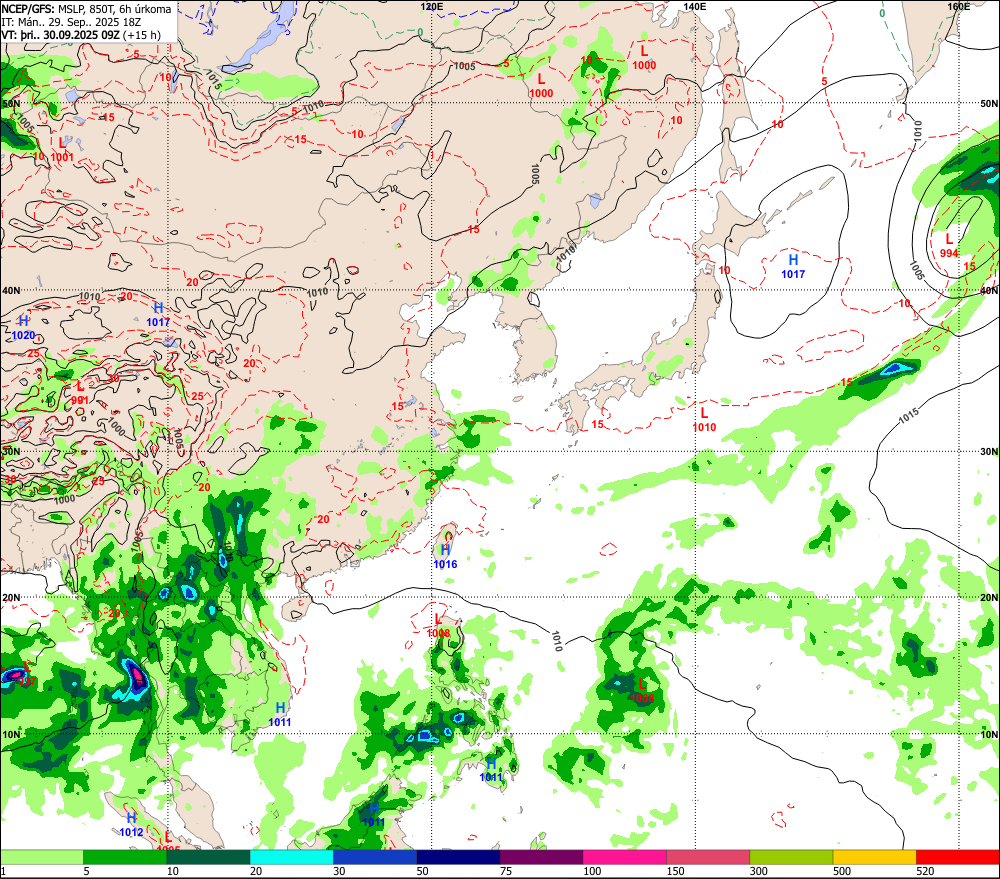Click the dark green 10–20 legend swatch
Image resolution: width=1000 pixels, height=879 pixels.
pyautogui.click(x=209, y=857)
